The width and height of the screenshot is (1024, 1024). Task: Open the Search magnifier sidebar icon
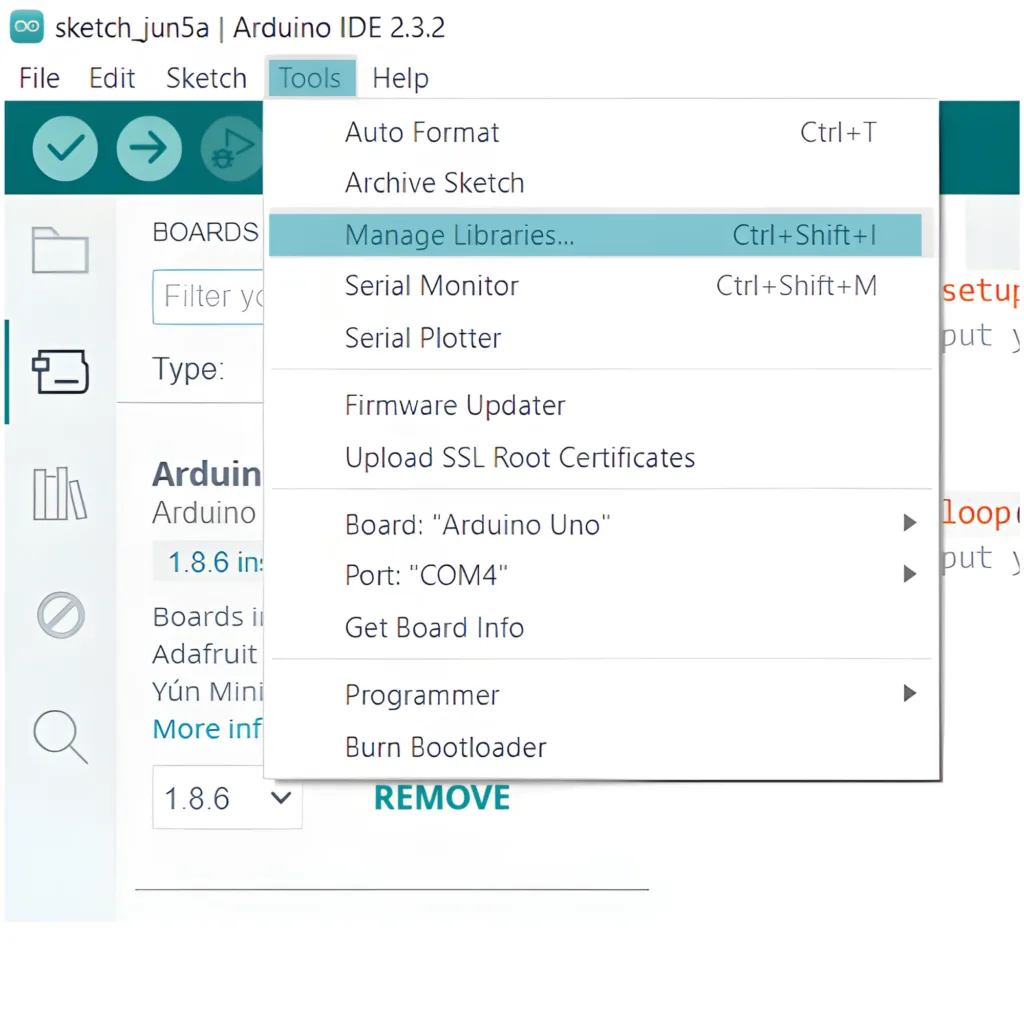tap(60, 737)
